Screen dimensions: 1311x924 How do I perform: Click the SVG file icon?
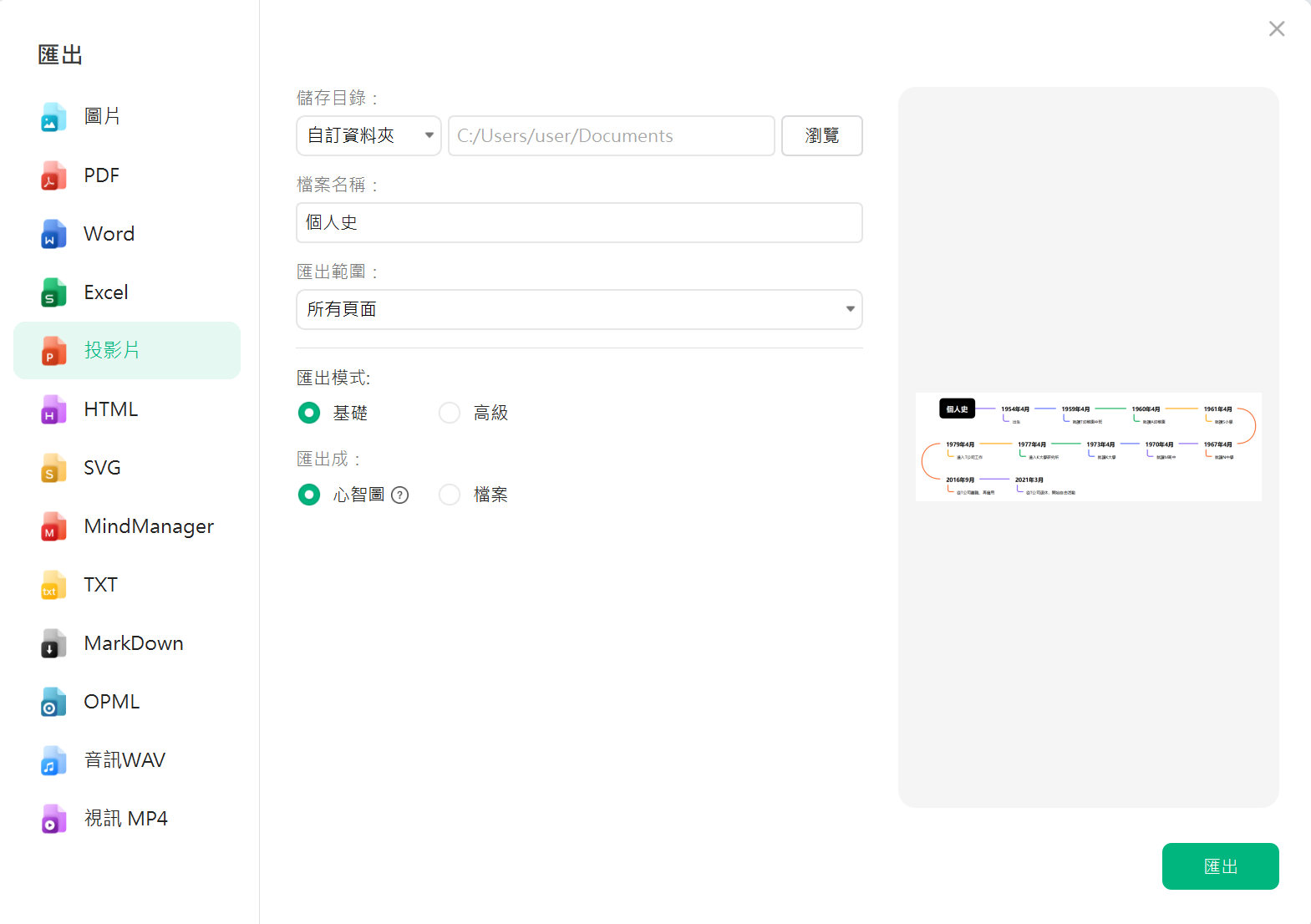(53, 468)
